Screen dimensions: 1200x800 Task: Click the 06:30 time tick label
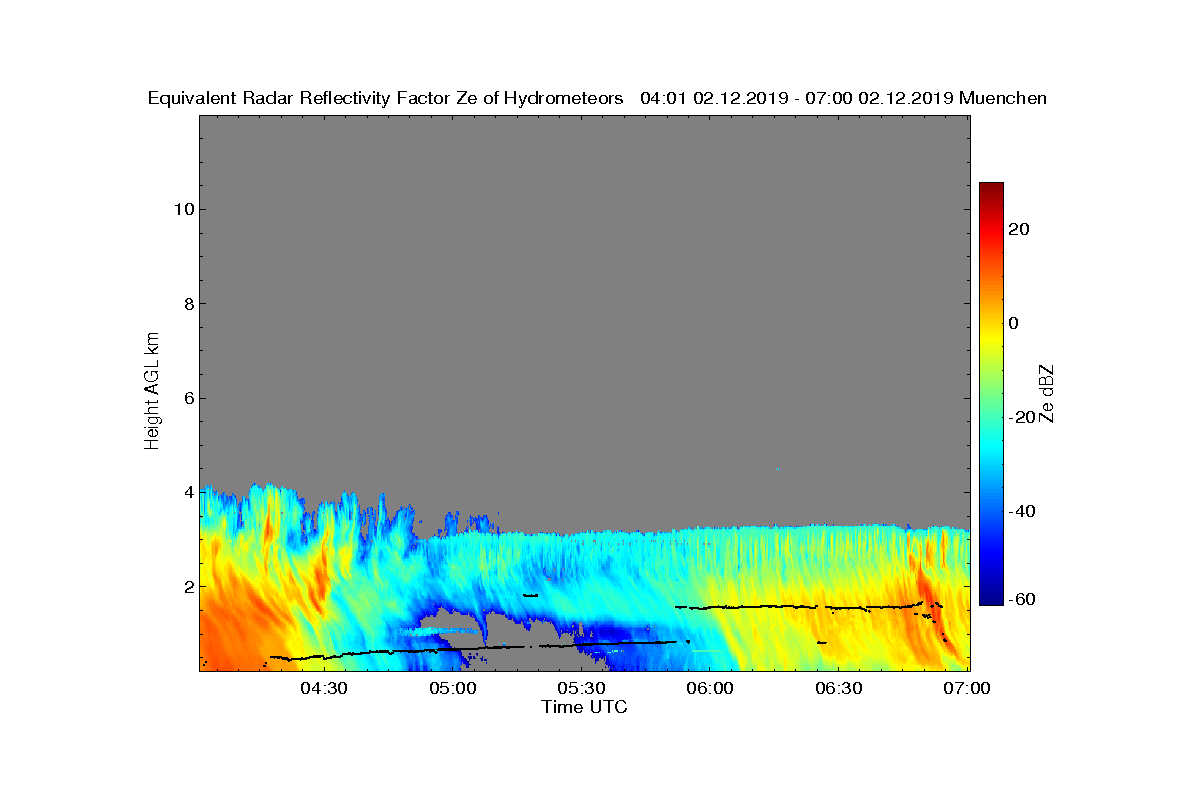coord(840,688)
